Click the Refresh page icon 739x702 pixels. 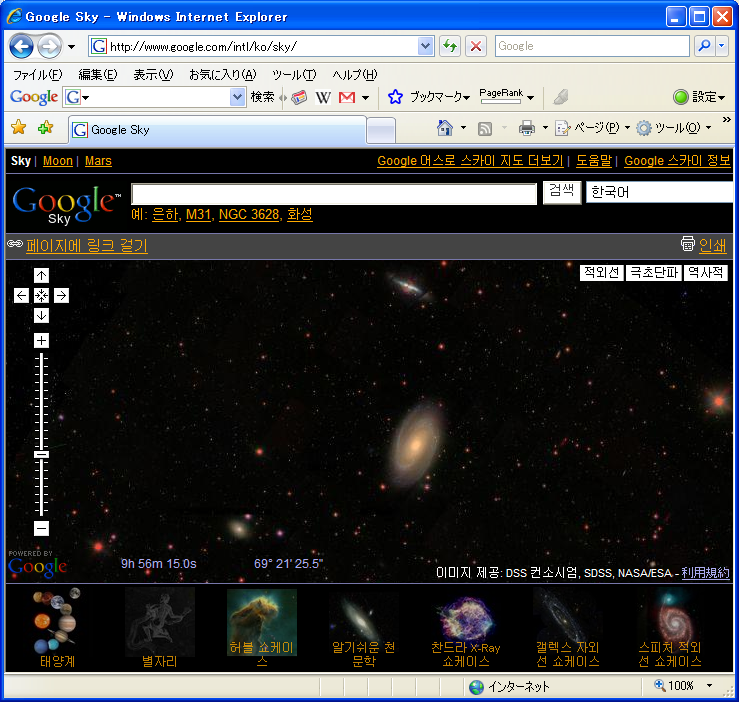450,46
